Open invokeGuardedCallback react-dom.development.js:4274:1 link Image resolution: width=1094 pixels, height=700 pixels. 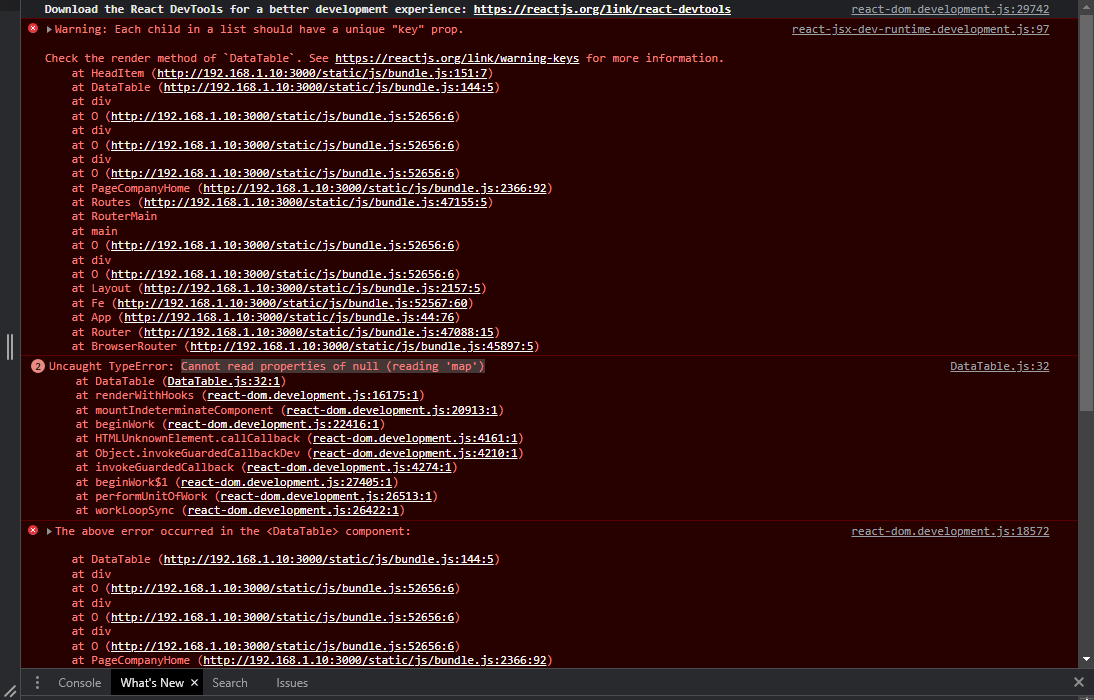click(349, 467)
